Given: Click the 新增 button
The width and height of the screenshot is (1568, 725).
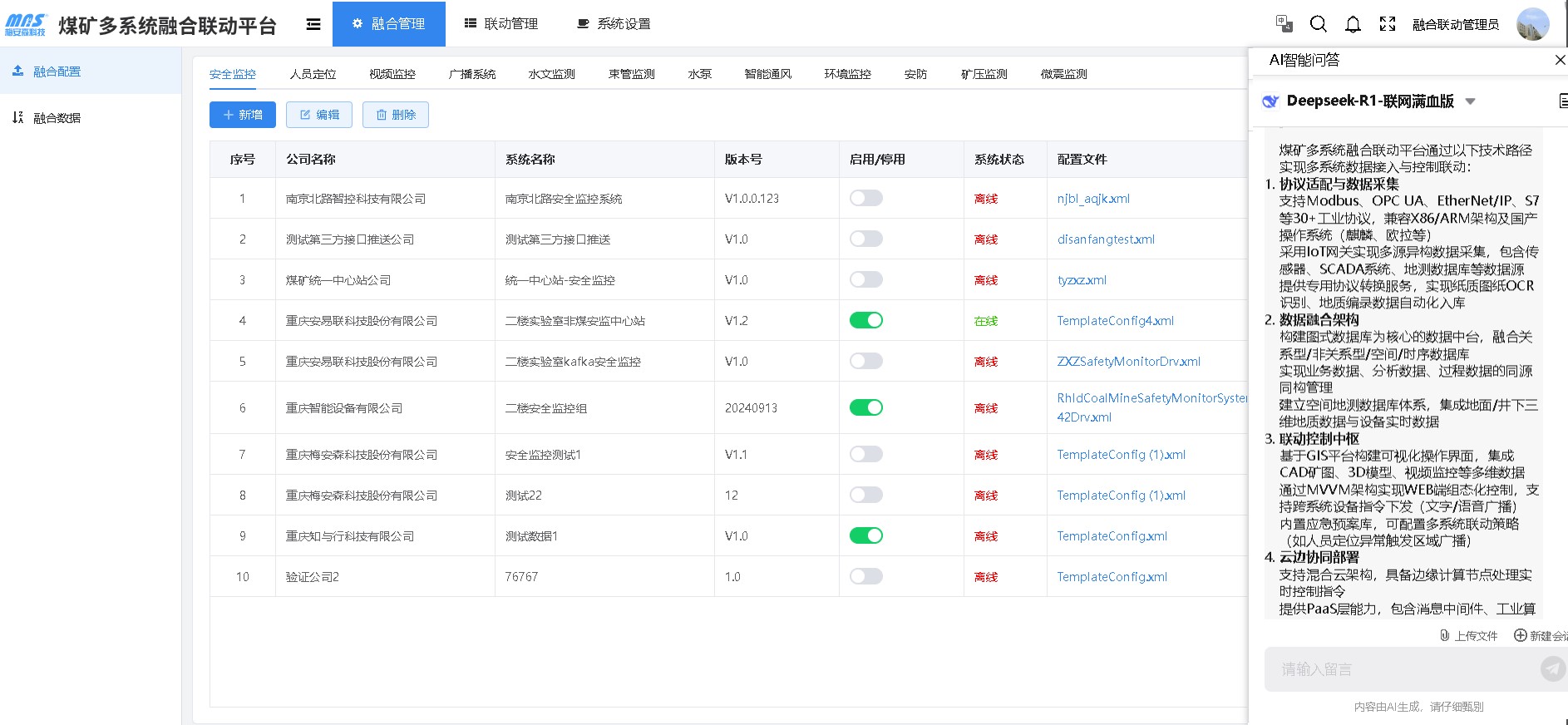Looking at the screenshot, I should 243,115.
